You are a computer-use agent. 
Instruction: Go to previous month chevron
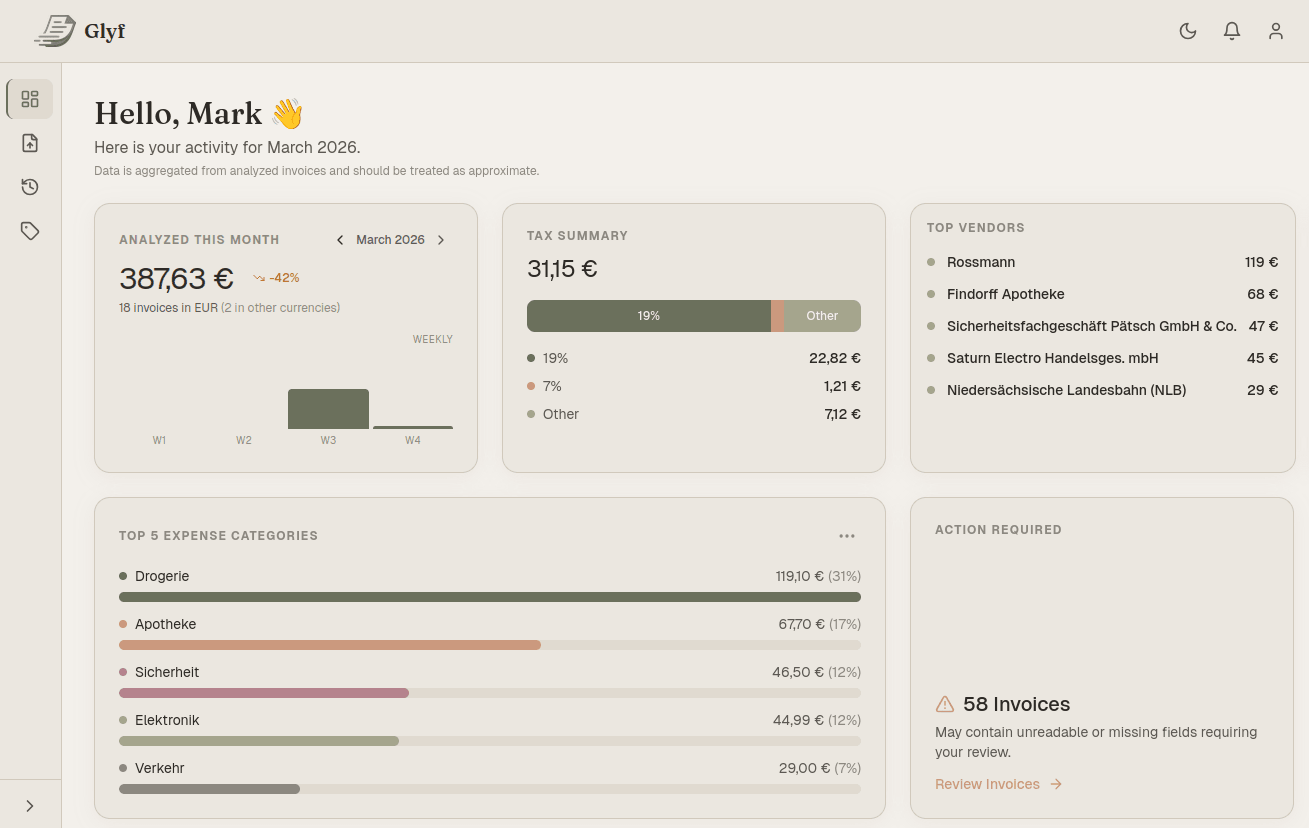click(x=340, y=240)
